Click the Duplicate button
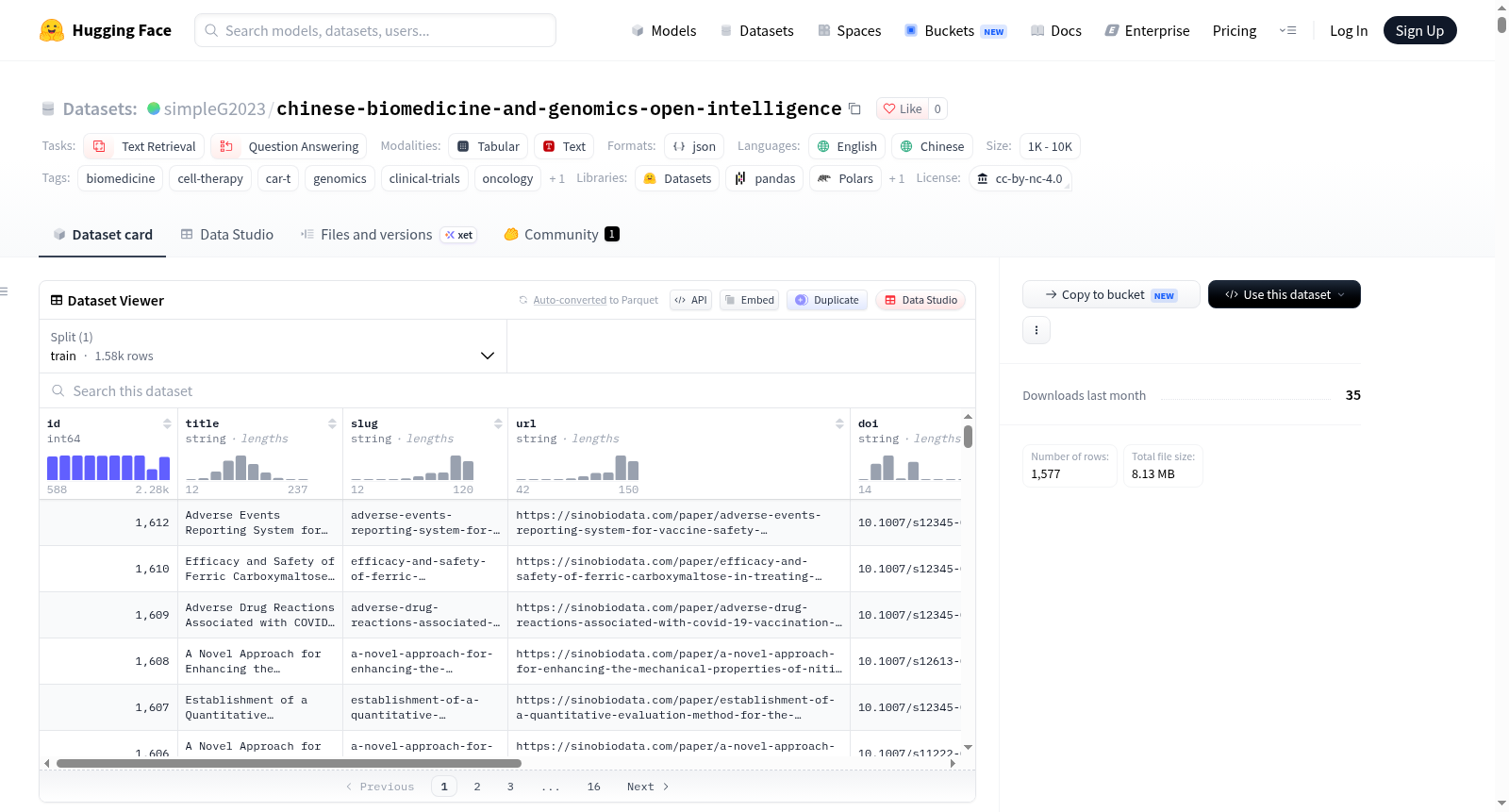 tap(827, 300)
